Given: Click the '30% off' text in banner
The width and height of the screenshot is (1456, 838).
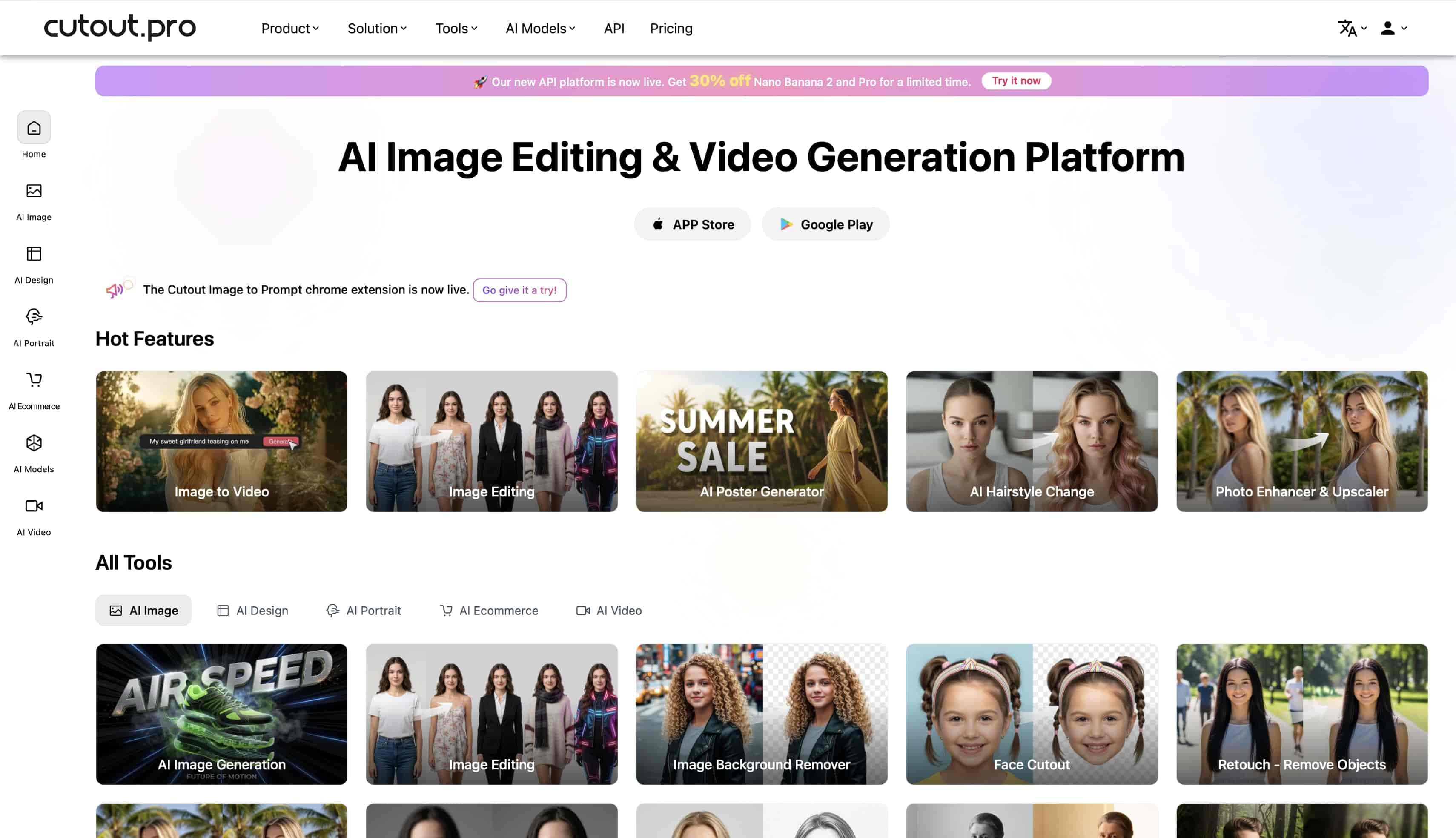Looking at the screenshot, I should click(719, 80).
